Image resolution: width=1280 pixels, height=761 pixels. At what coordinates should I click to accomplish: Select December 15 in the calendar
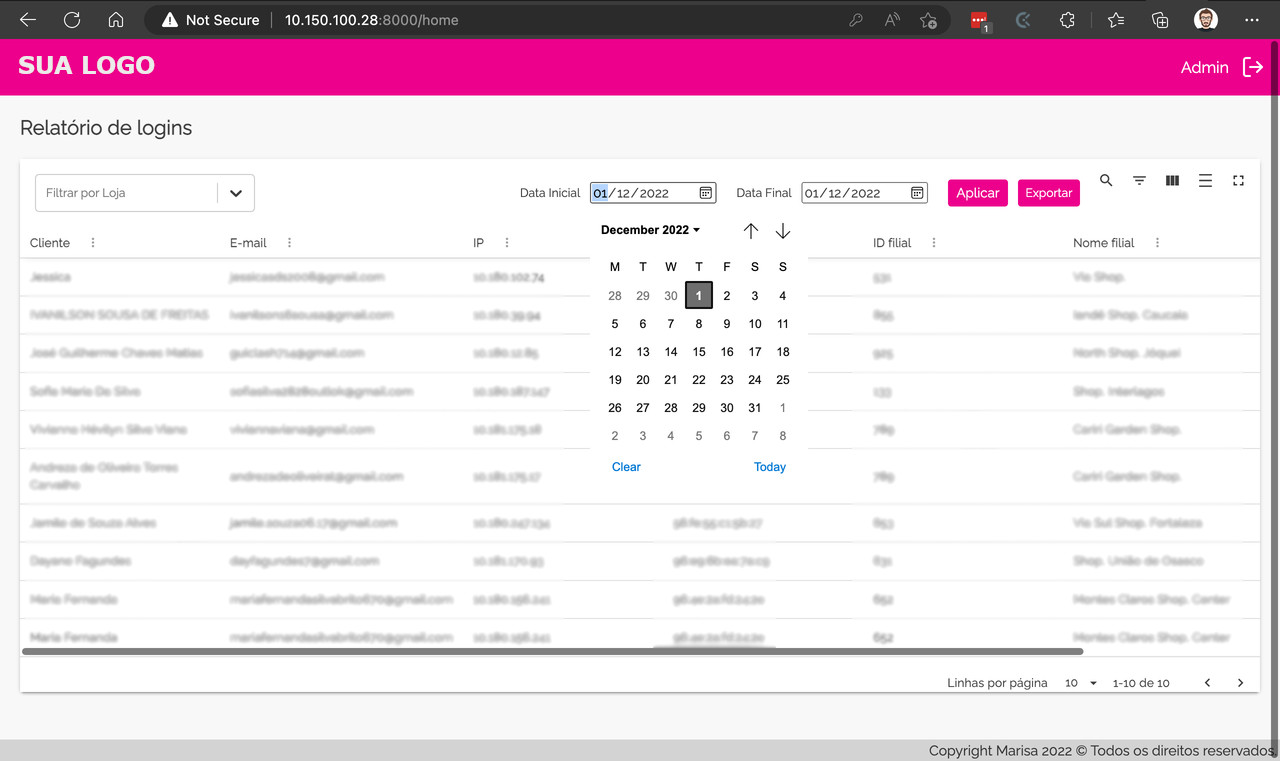tap(698, 351)
